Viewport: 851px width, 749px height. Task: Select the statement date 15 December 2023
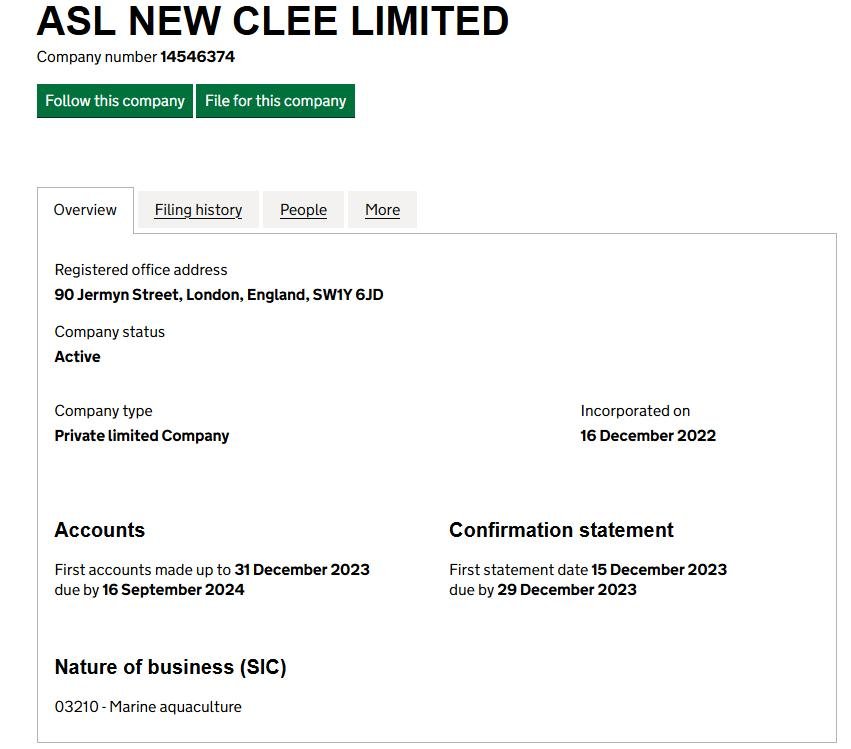point(658,569)
